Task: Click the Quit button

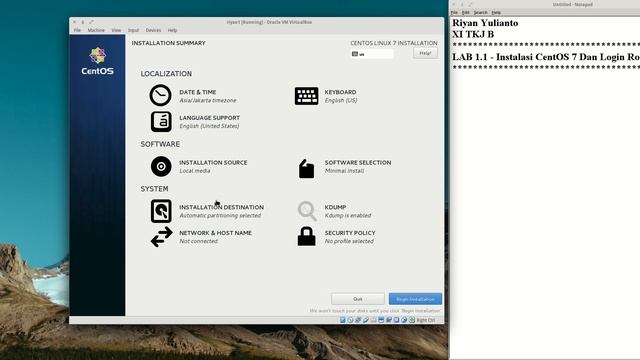Action: pos(358,299)
